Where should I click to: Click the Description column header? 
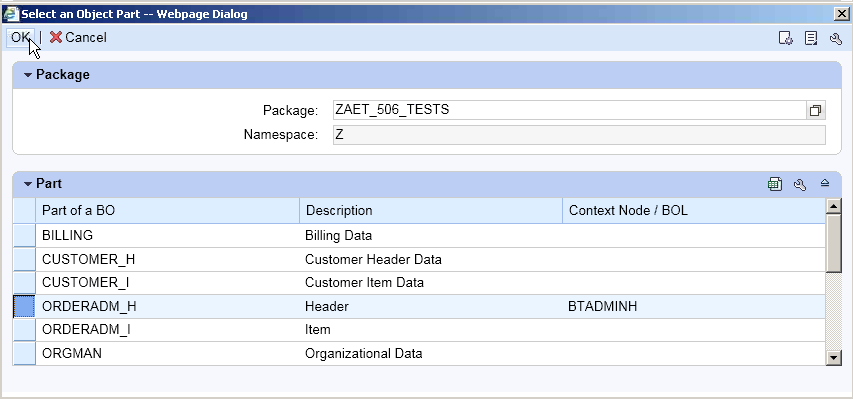pos(431,211)
